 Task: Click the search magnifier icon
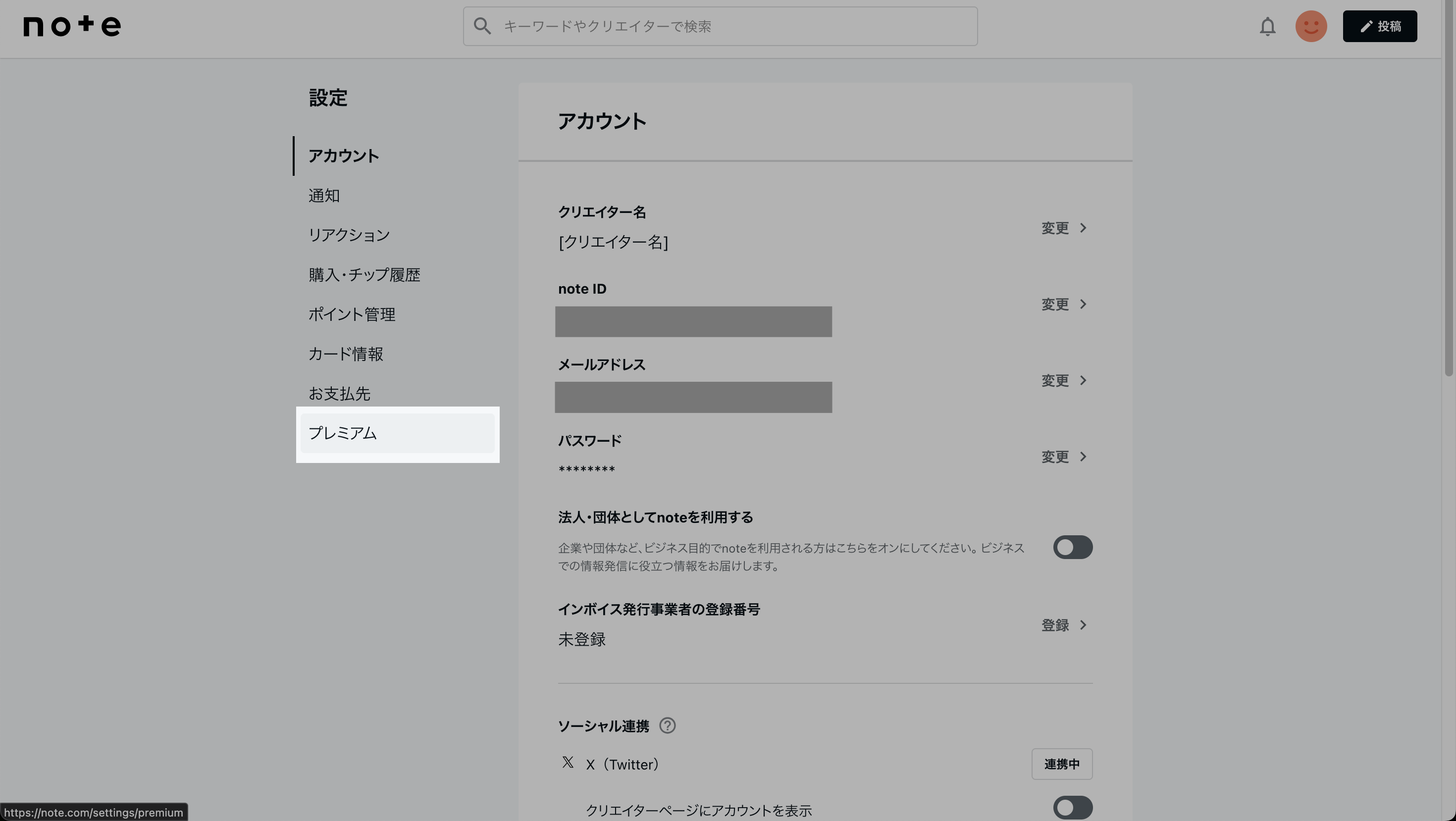482,26
